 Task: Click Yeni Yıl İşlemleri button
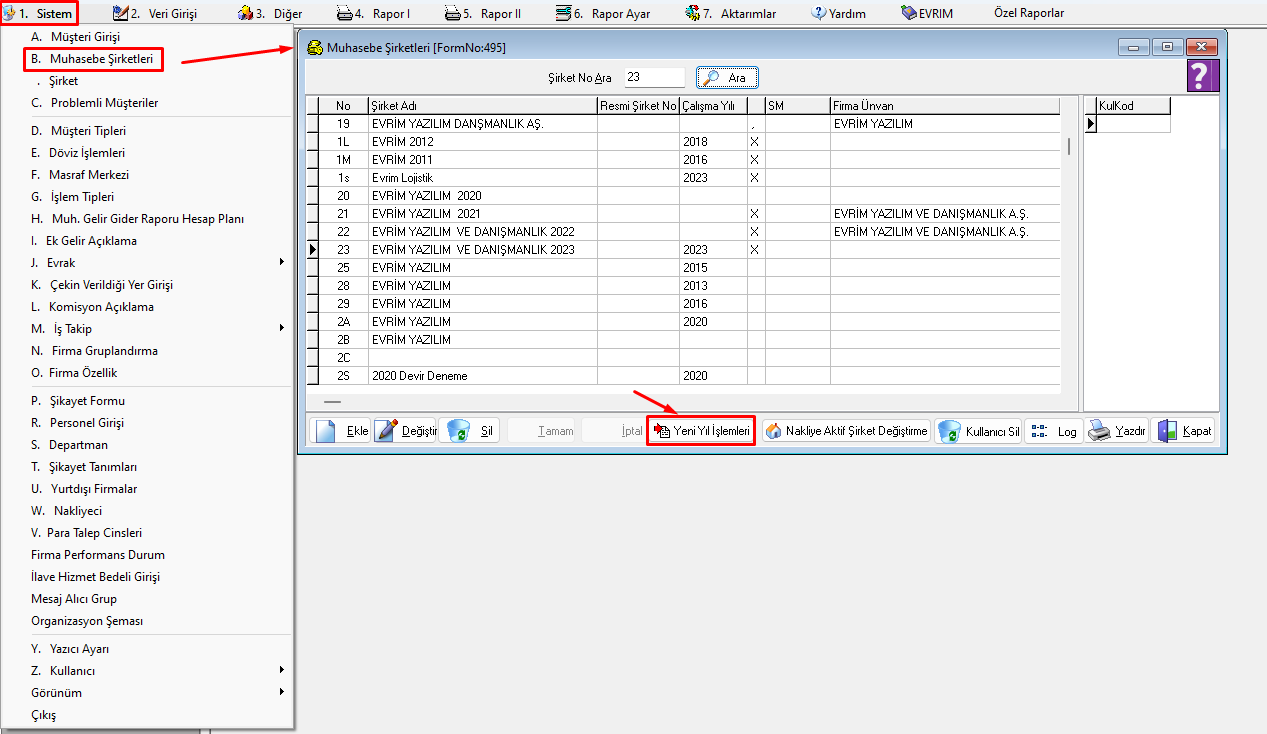coord(701,431)
